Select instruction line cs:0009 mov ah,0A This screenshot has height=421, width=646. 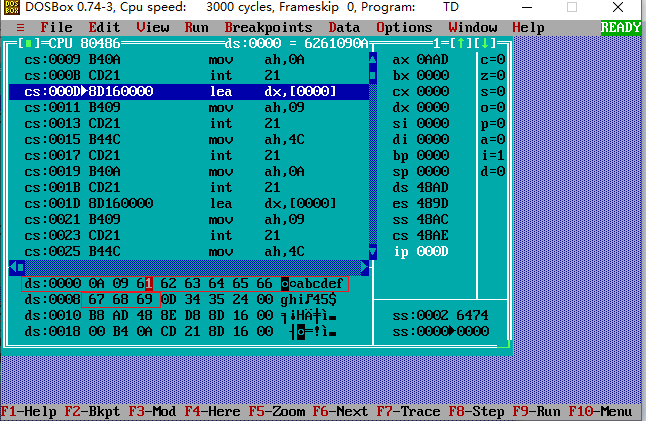coord(189,59)
